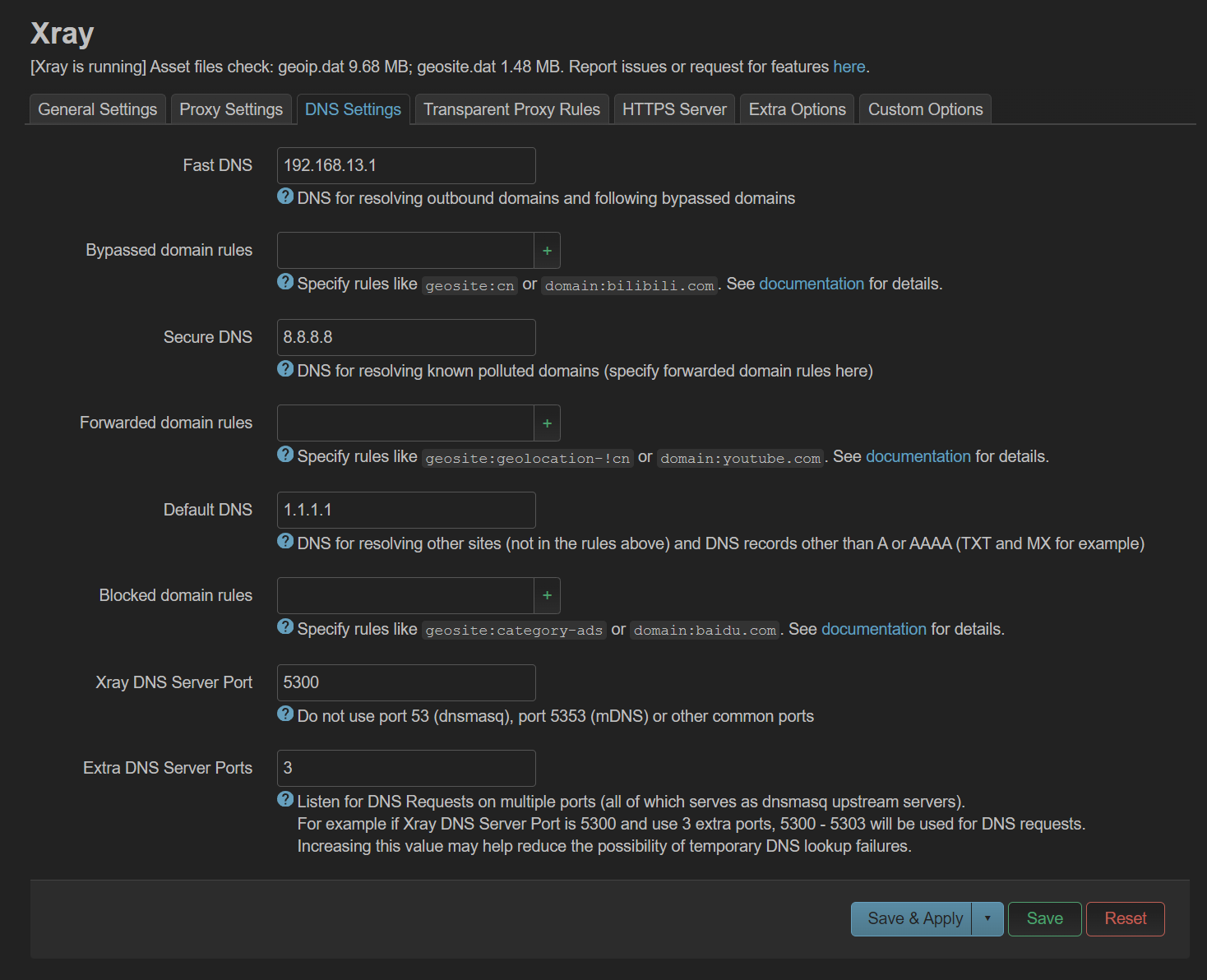Open the Extra Options tab
The height and width of the screenshot is (980, 1207).
click(798, 109)
